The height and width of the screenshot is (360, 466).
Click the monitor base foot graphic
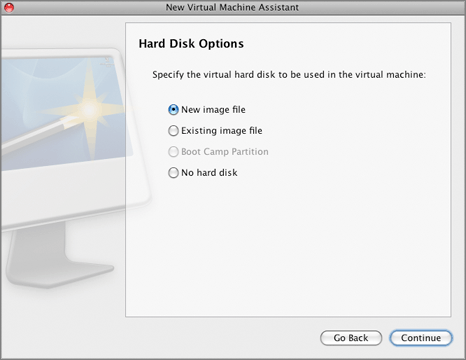coord(60,275)
